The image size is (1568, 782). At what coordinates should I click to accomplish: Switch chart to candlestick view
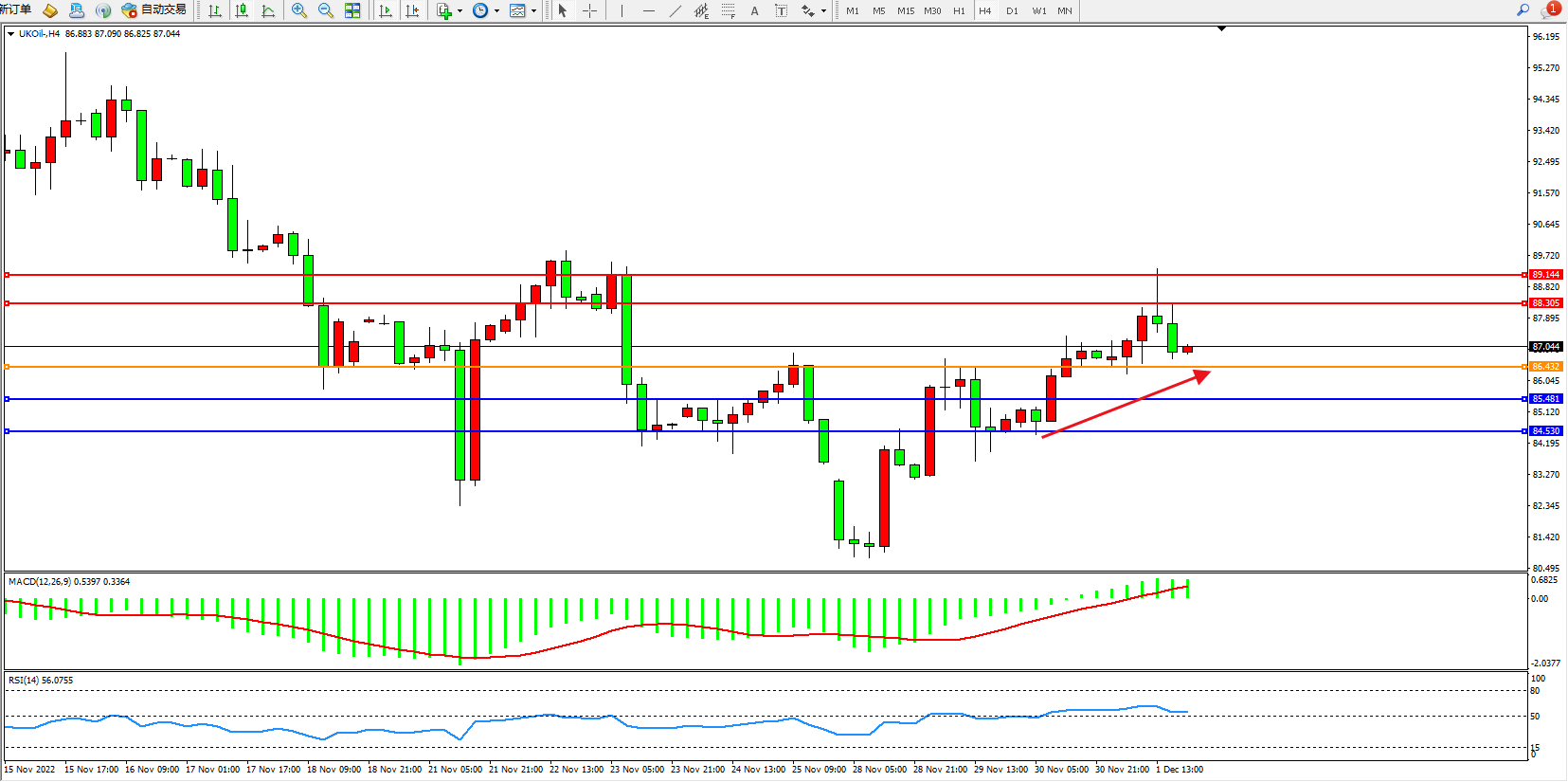242,10
